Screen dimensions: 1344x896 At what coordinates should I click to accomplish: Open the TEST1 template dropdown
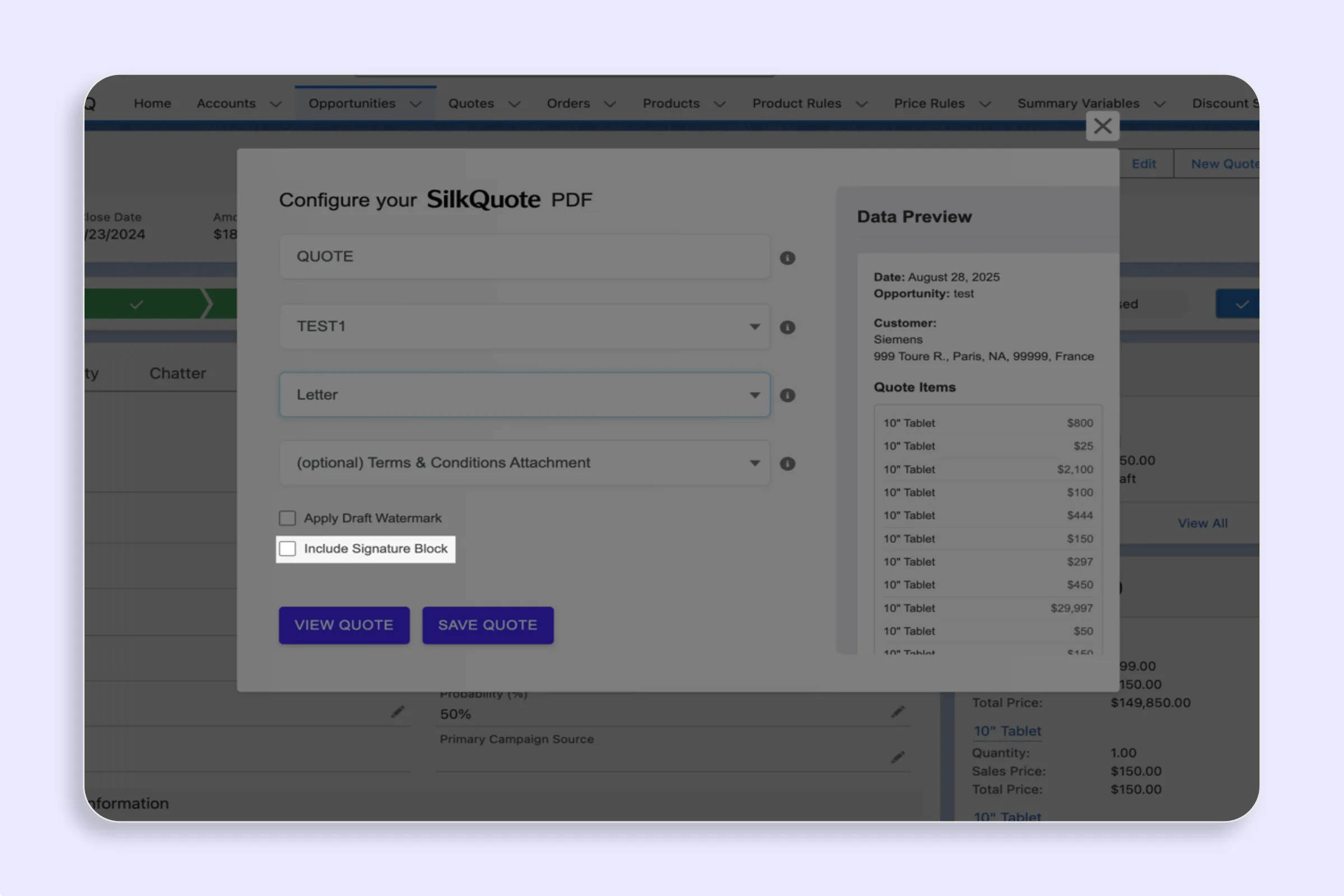point(524,327)
